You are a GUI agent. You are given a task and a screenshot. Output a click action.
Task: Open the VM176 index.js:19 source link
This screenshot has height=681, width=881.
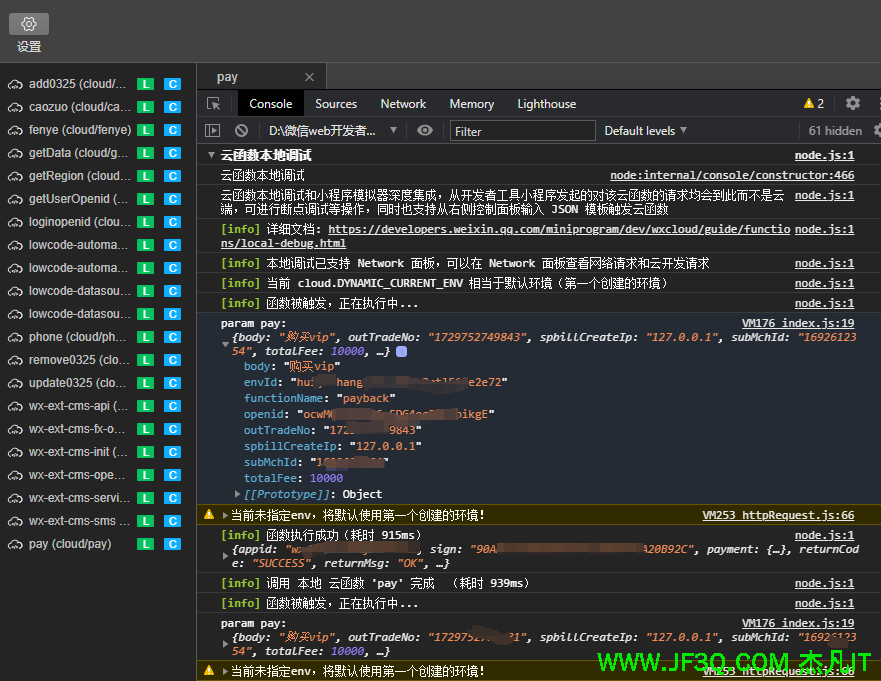coord(797,324)
